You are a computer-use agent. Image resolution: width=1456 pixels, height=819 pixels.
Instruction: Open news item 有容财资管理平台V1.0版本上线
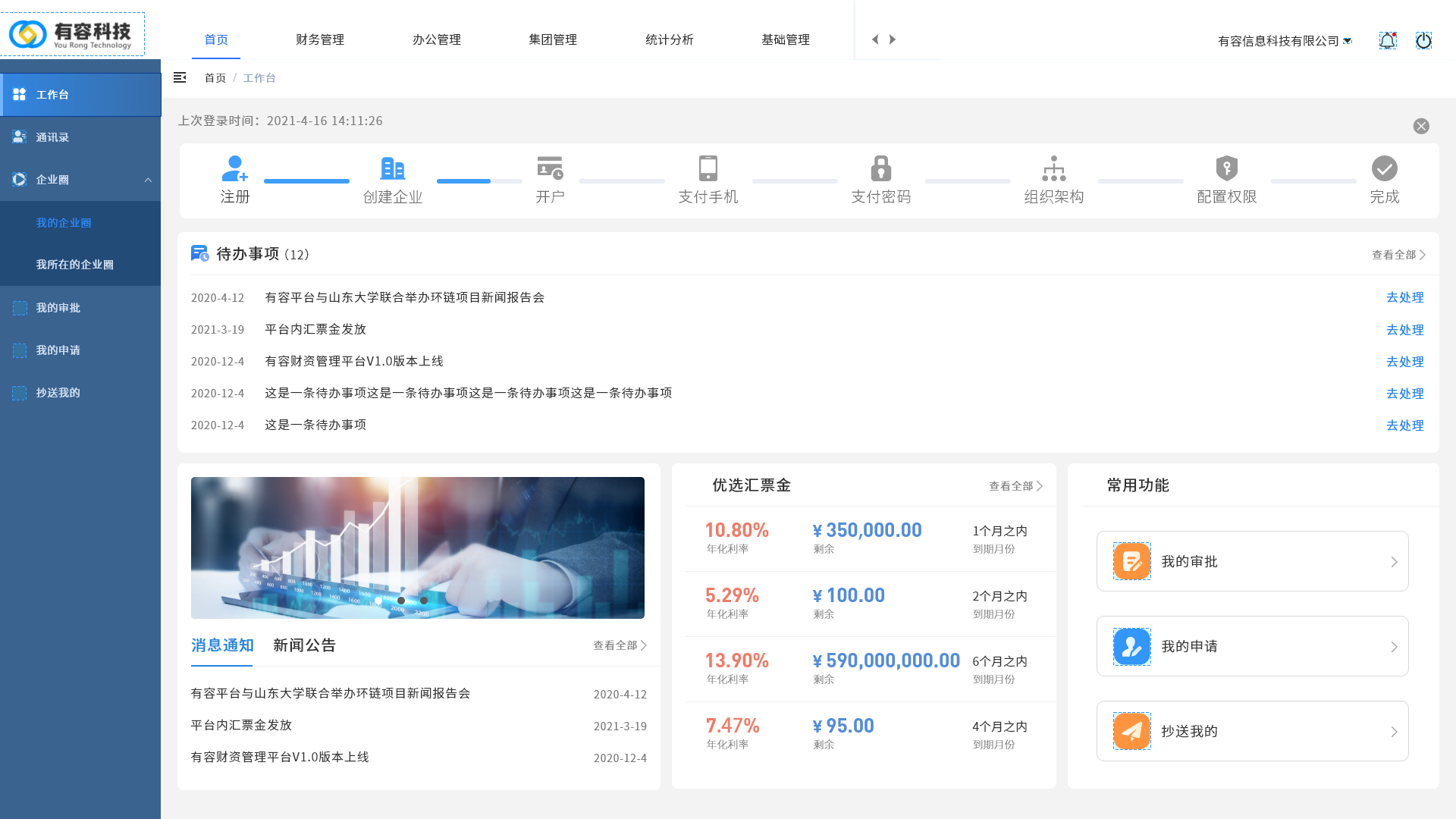(419, 758)
